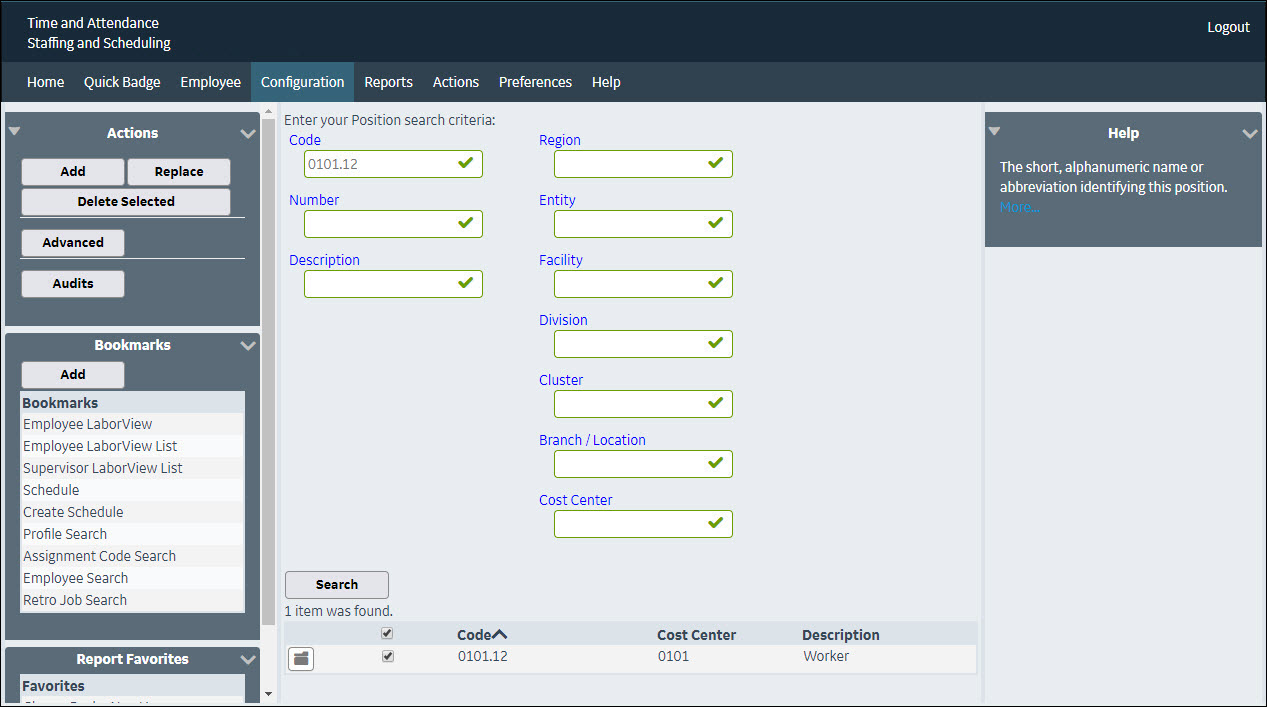
Task: Expand the Report Favorites panel chevron
Action: coord(248,660)
